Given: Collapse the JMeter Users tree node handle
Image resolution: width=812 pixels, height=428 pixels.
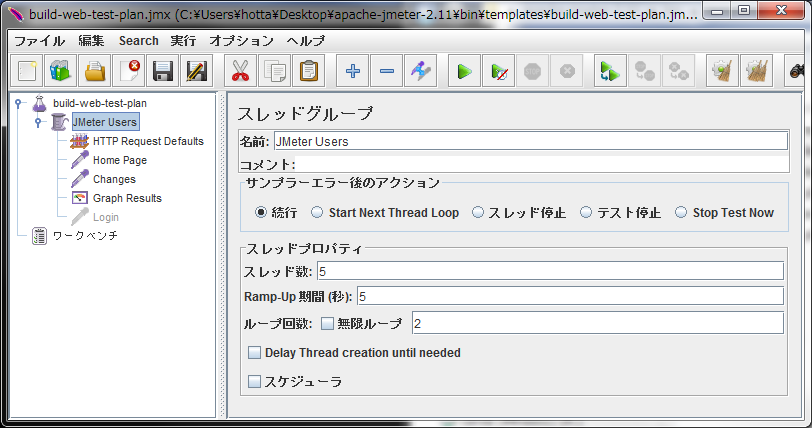Looking at the screenshot, I should click(x=38, y=122).
